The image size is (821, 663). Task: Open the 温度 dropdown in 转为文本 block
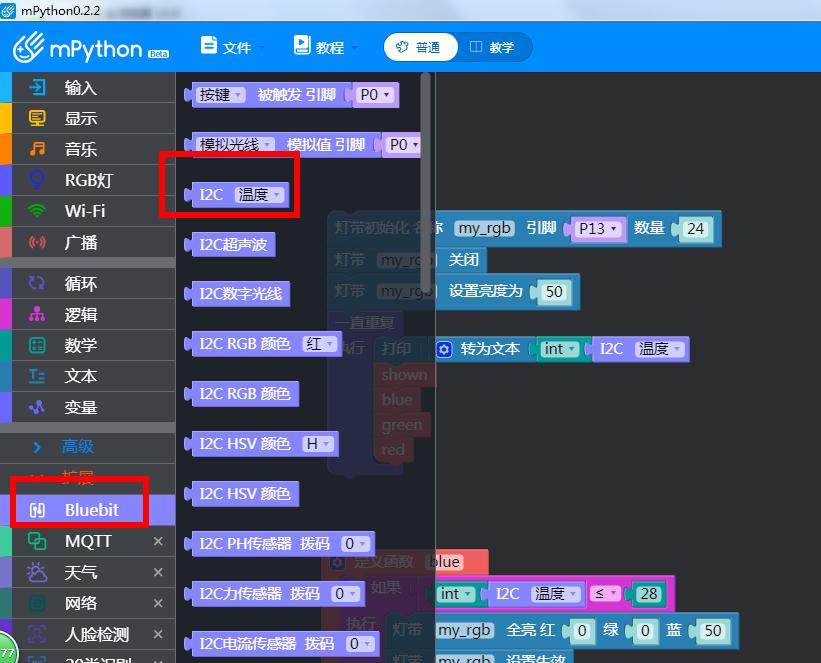(x=660, y=349)
